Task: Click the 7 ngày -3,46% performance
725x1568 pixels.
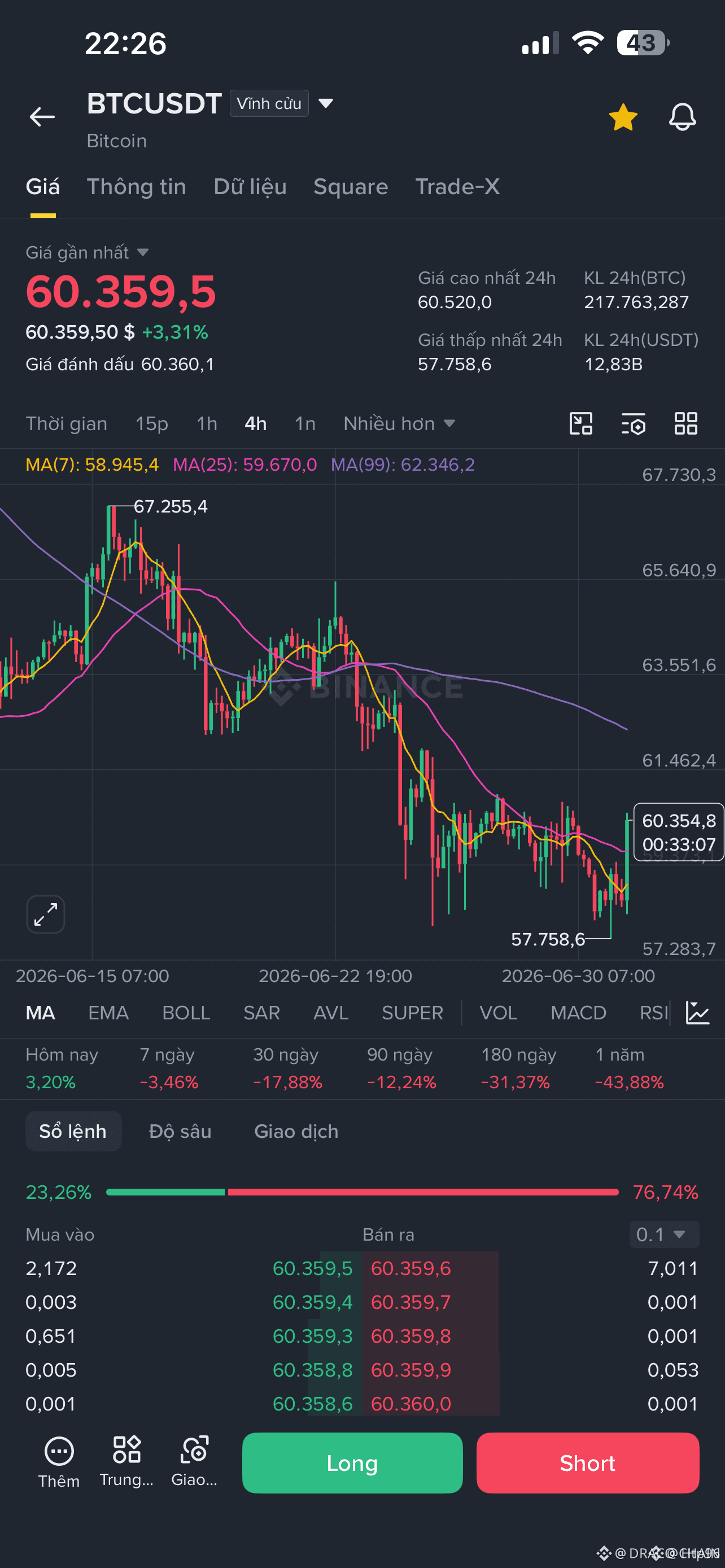Action: pos(169,1068)
